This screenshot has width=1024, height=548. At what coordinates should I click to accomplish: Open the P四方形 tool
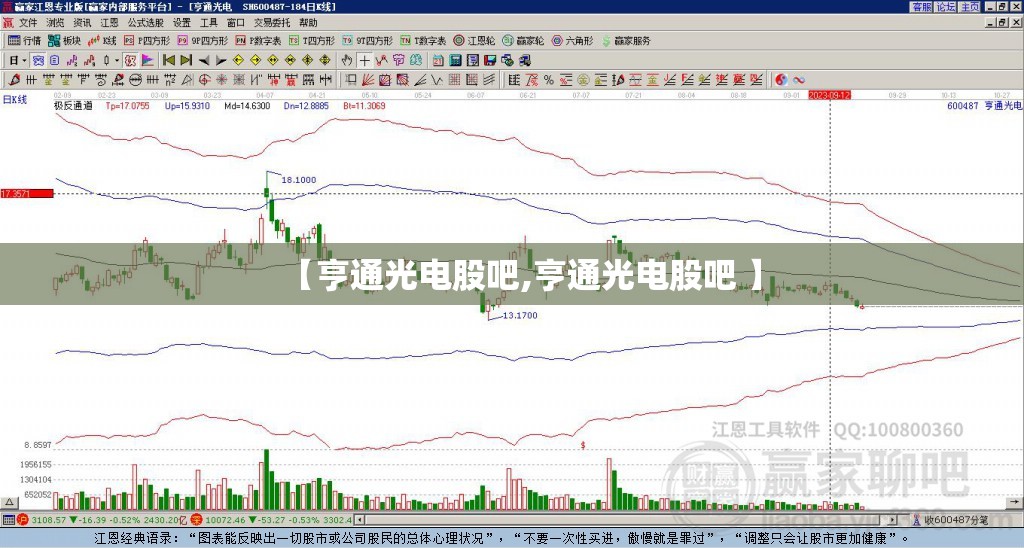tap(147, 40)
